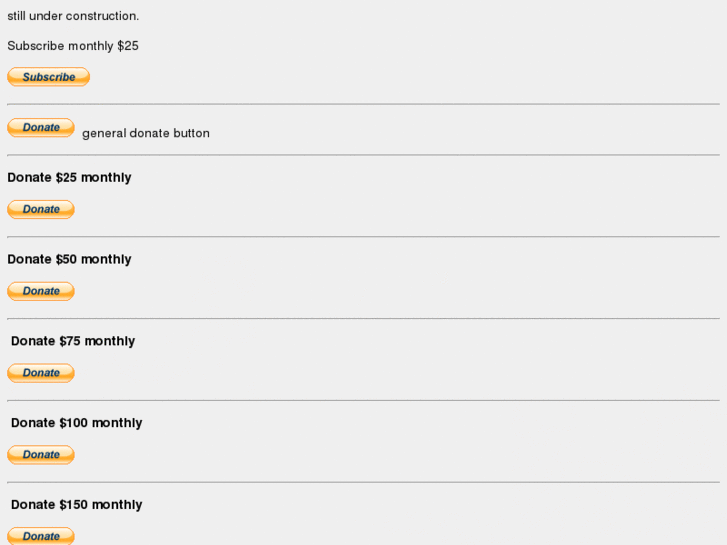Select the 'Donate $50 monthly' heading

coord(69,259)
